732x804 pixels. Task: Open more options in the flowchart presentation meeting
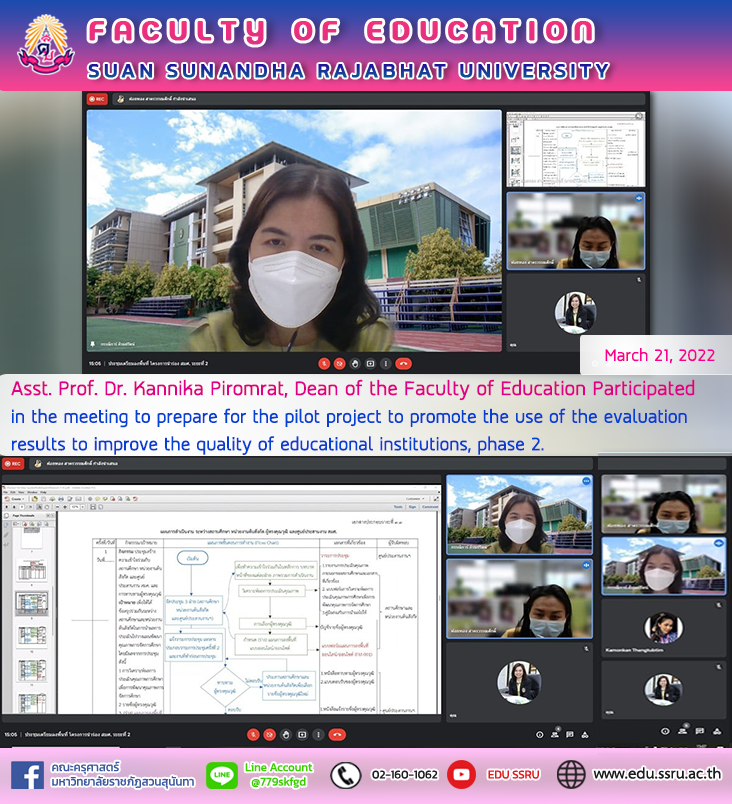click(320, 734)
